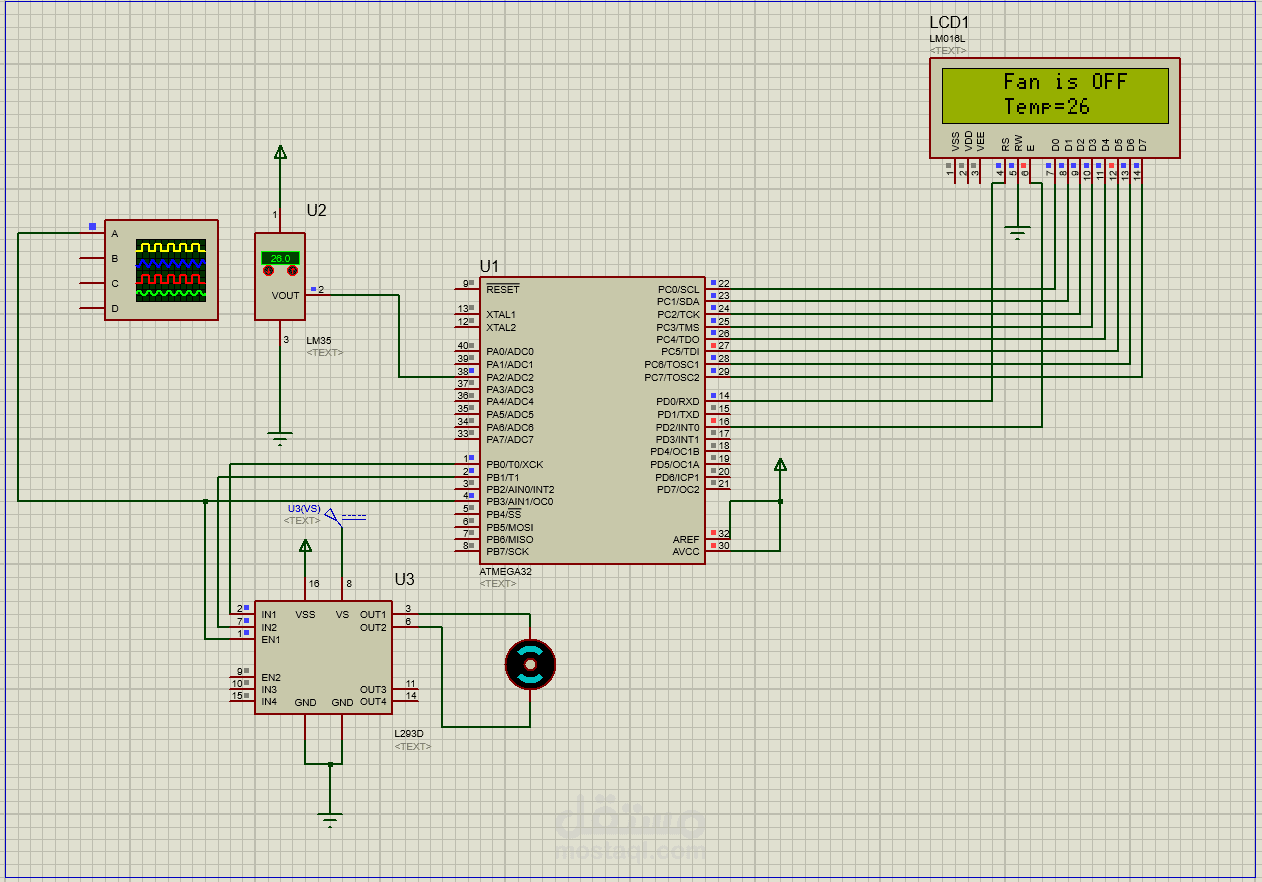The height and width of the screenshot is (882, 1262).
Task: Select the L293D driver chip body
Action: coord(323,657)
